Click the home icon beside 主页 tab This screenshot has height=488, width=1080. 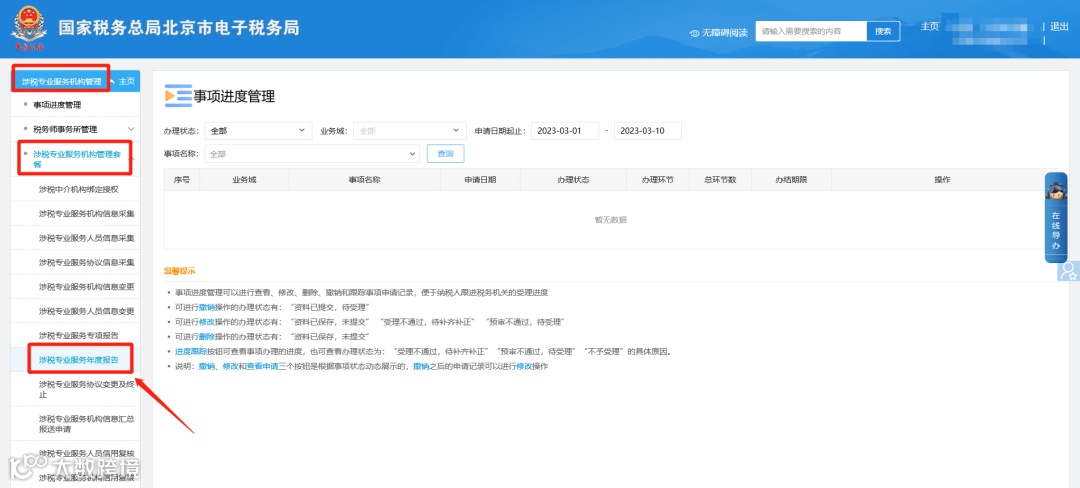[113, 81]
